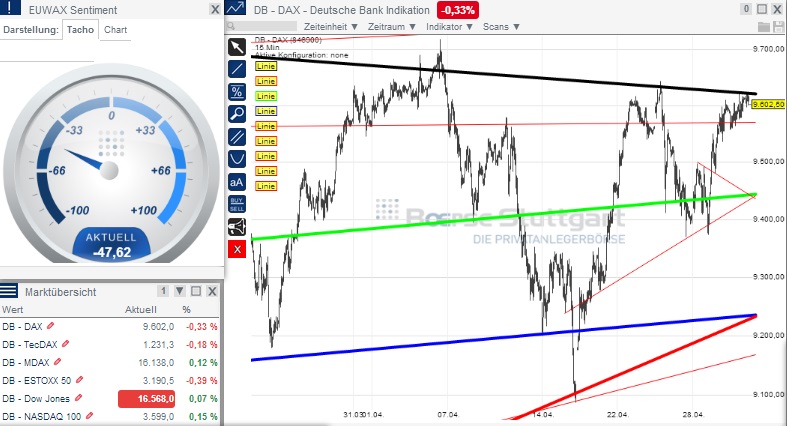Click the red highlighted 16.568,0 value

147,399
